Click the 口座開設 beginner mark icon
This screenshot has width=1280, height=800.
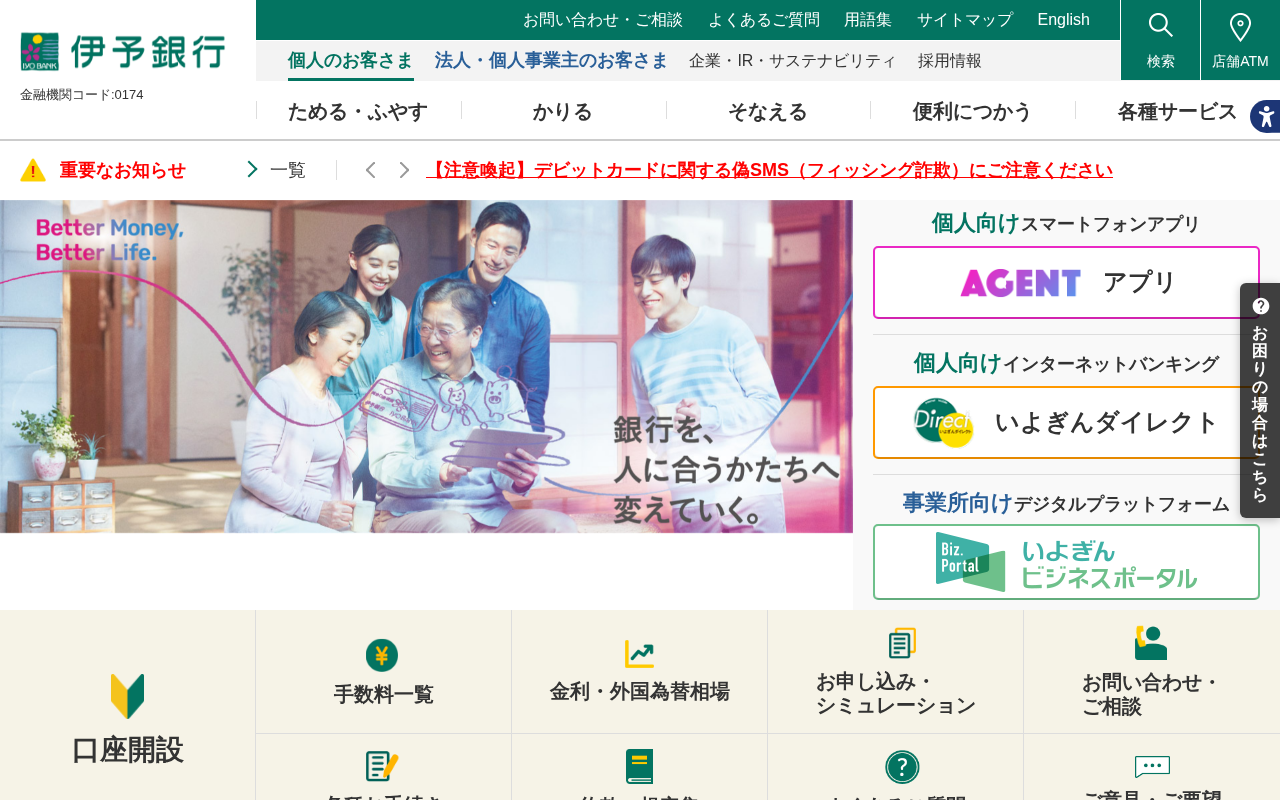point(128,696)
